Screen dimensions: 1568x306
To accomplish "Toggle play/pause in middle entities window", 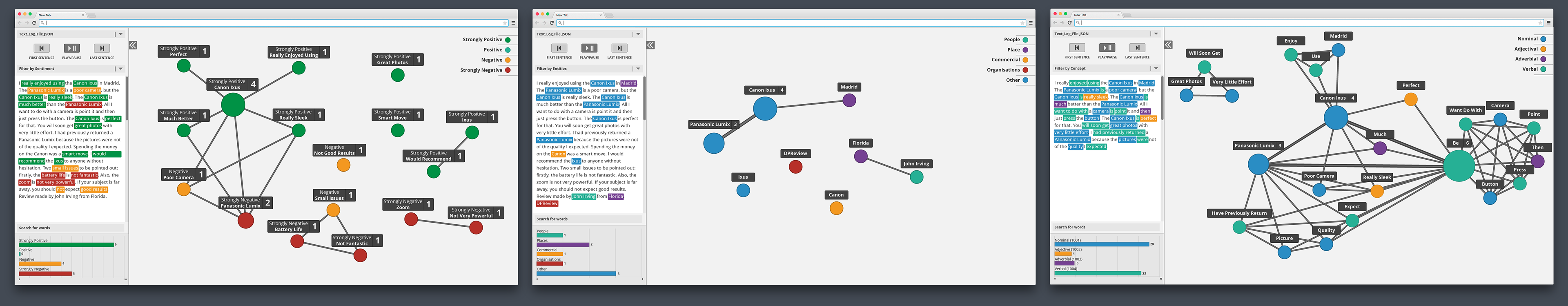I will click(x=589, y=48).
